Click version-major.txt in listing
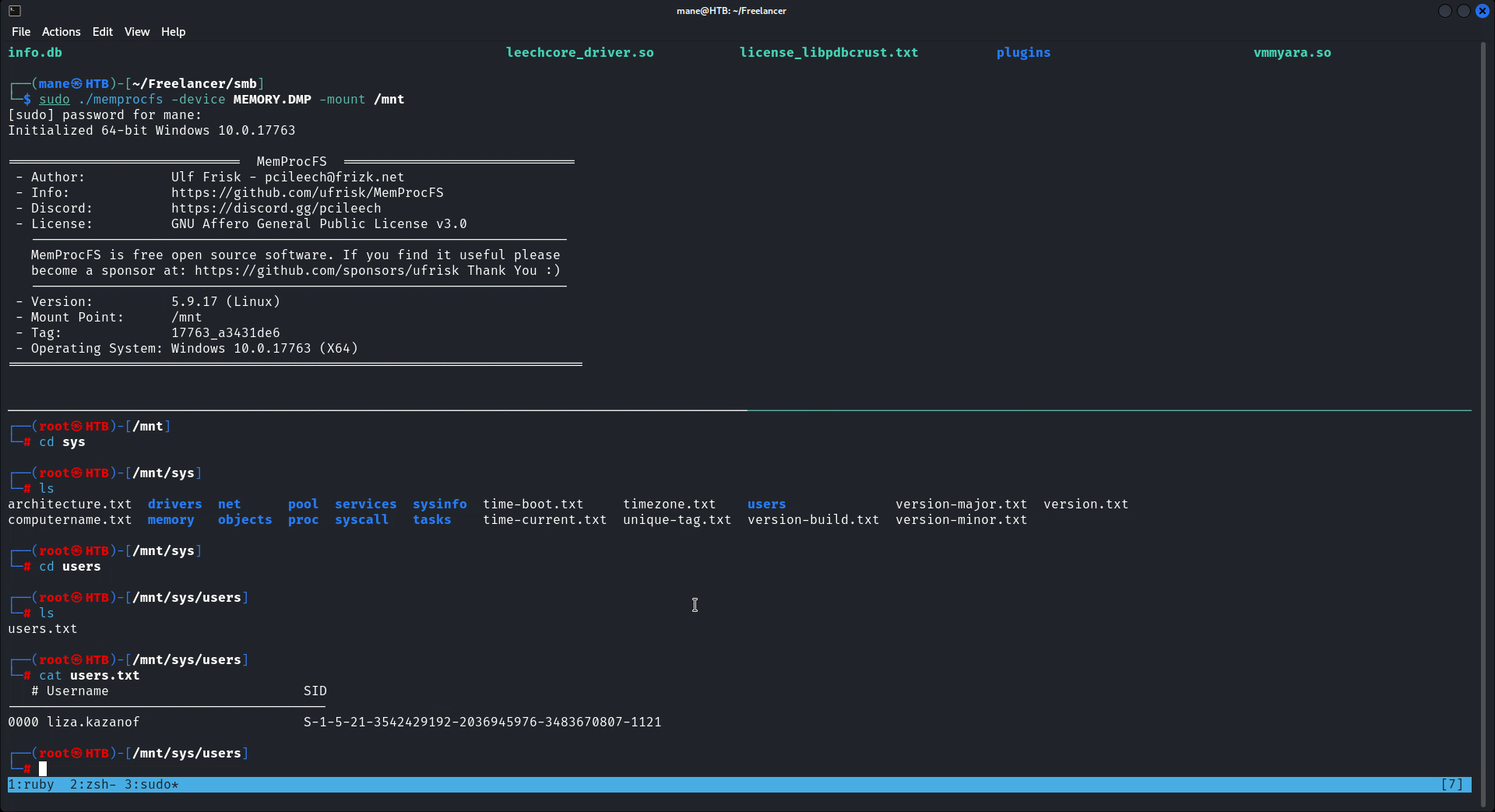 pos(962,504)
